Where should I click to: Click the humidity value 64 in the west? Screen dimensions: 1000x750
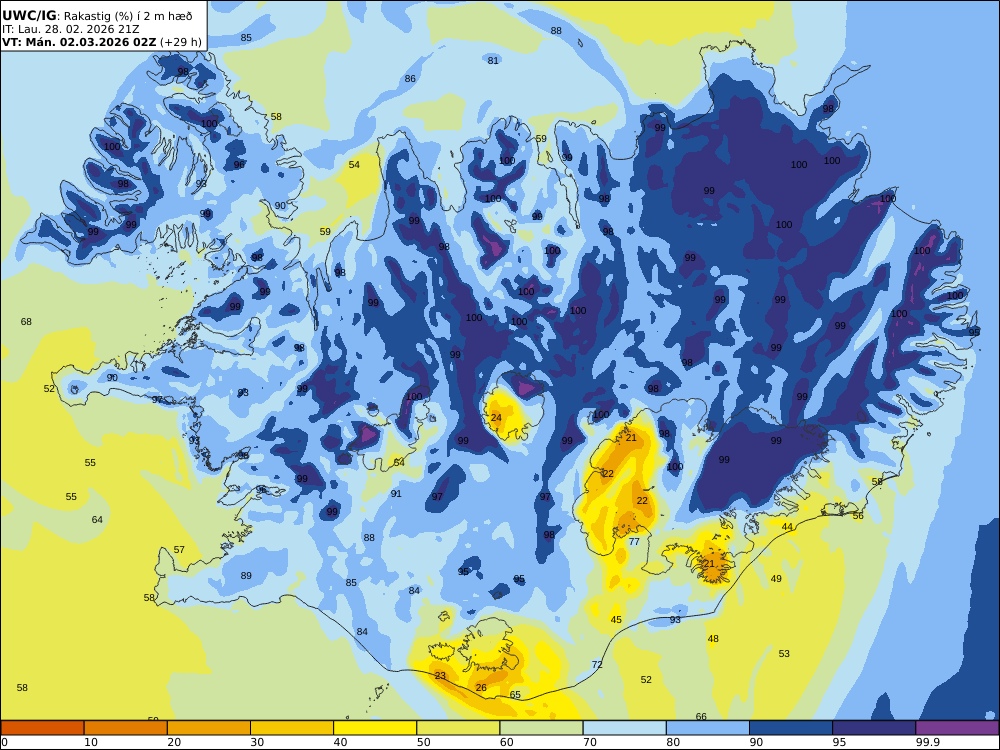pos(97,520)
